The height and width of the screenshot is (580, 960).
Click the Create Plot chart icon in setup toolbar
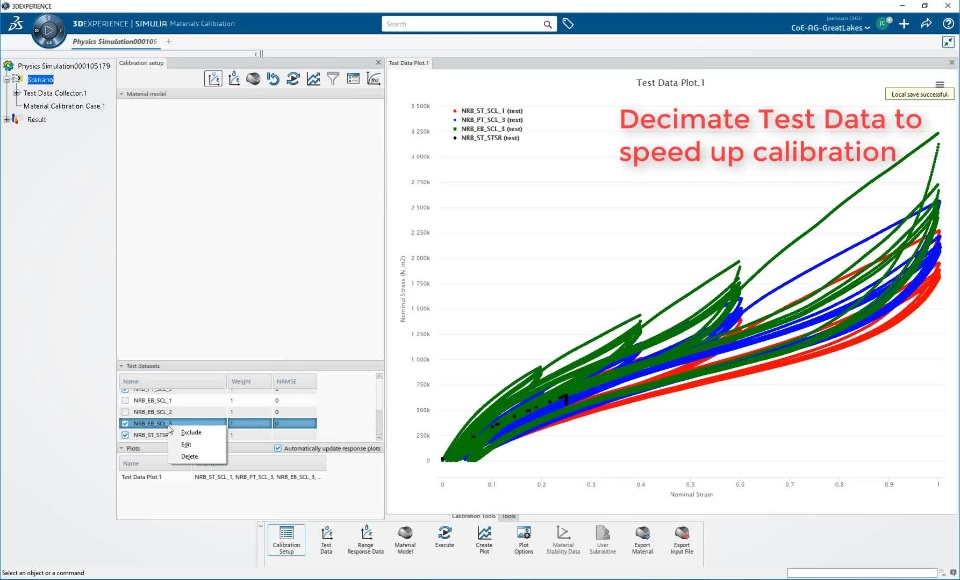313,78
